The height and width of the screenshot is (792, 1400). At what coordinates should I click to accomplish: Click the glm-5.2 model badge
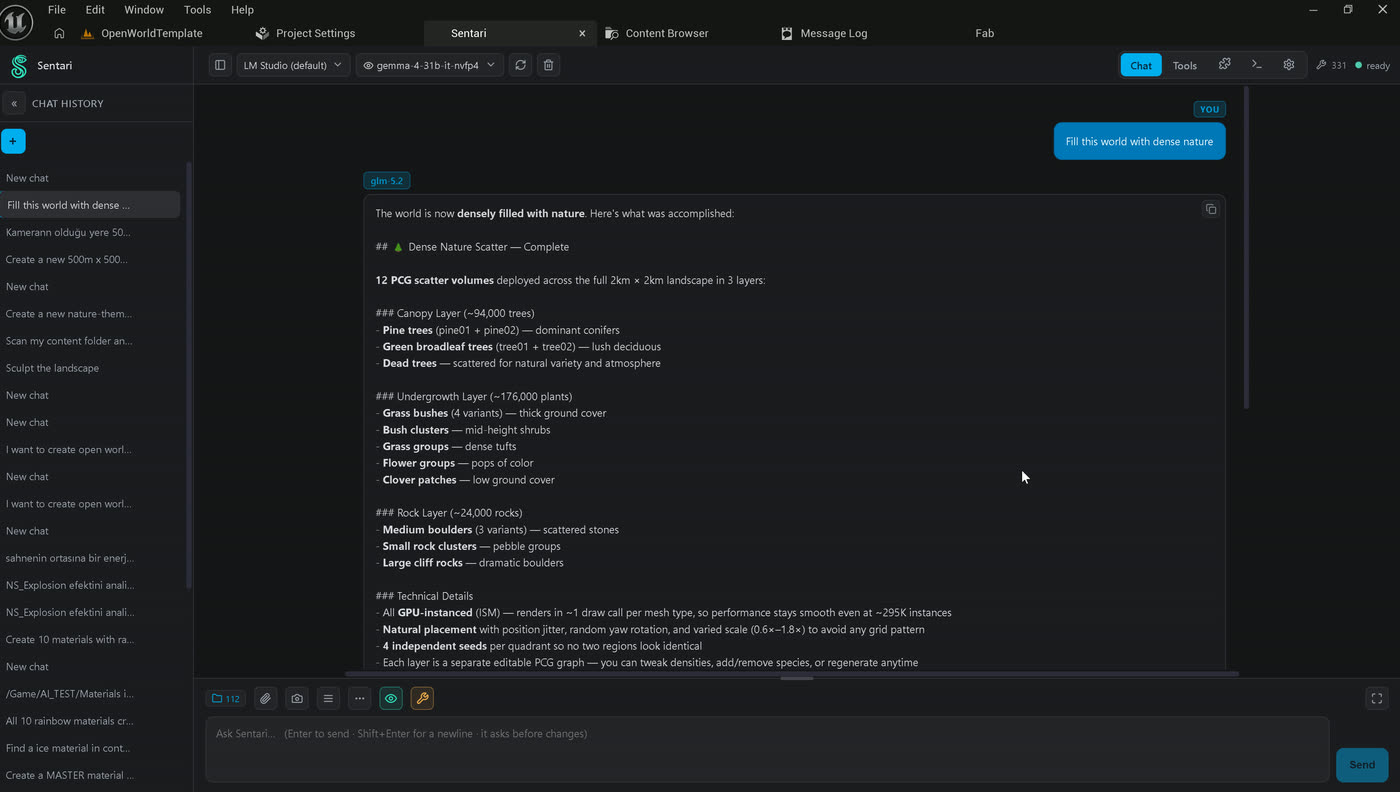pyautogui.click(x=387, y=181)
